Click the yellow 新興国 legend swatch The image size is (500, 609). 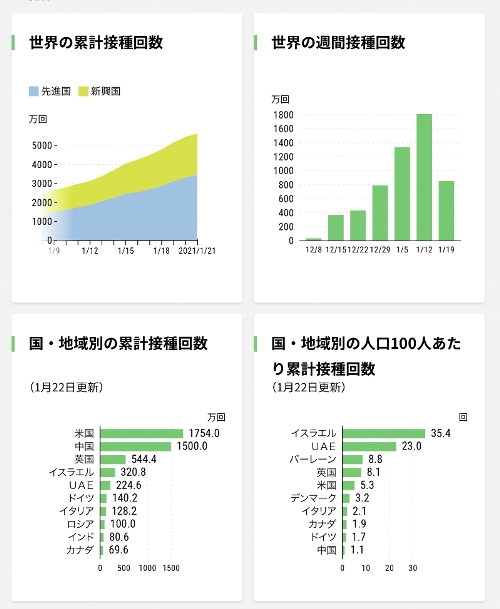pyautogui.click(x=83, y=91)
